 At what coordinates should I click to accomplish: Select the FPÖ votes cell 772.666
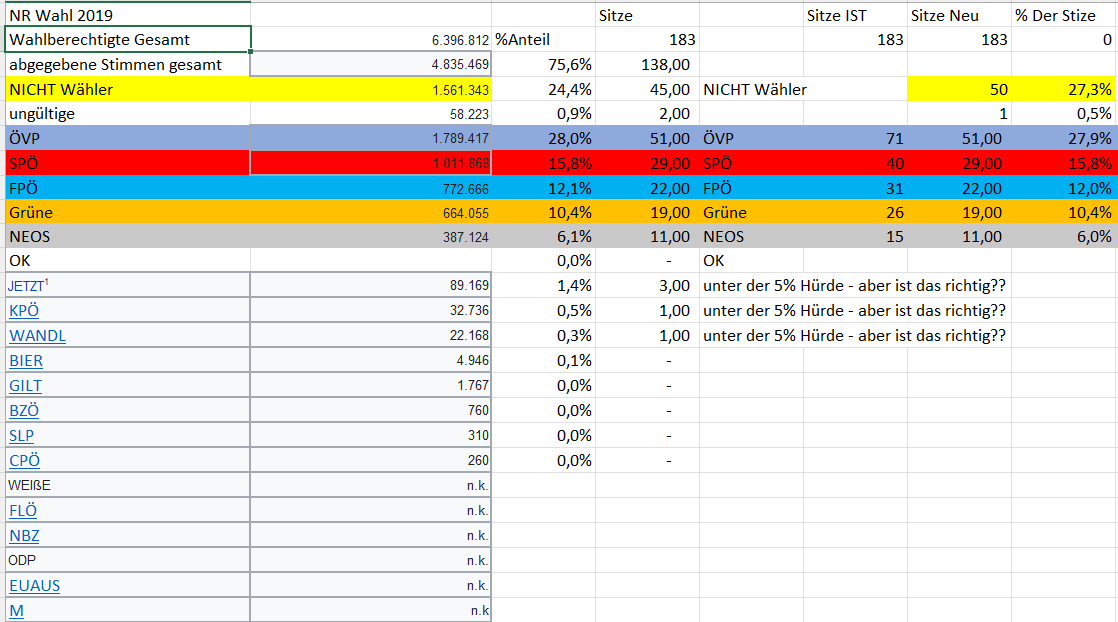coord(371,188)
